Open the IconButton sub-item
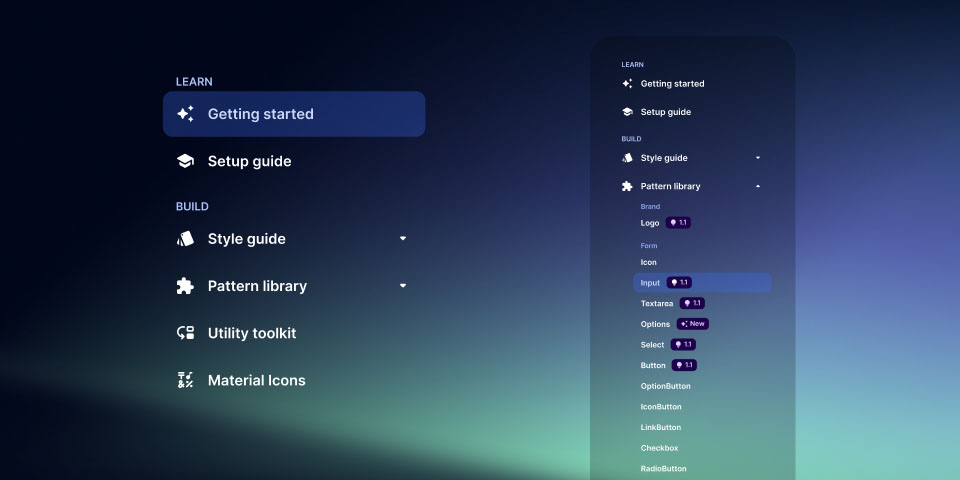960x480 pixels. pos(661,407)
